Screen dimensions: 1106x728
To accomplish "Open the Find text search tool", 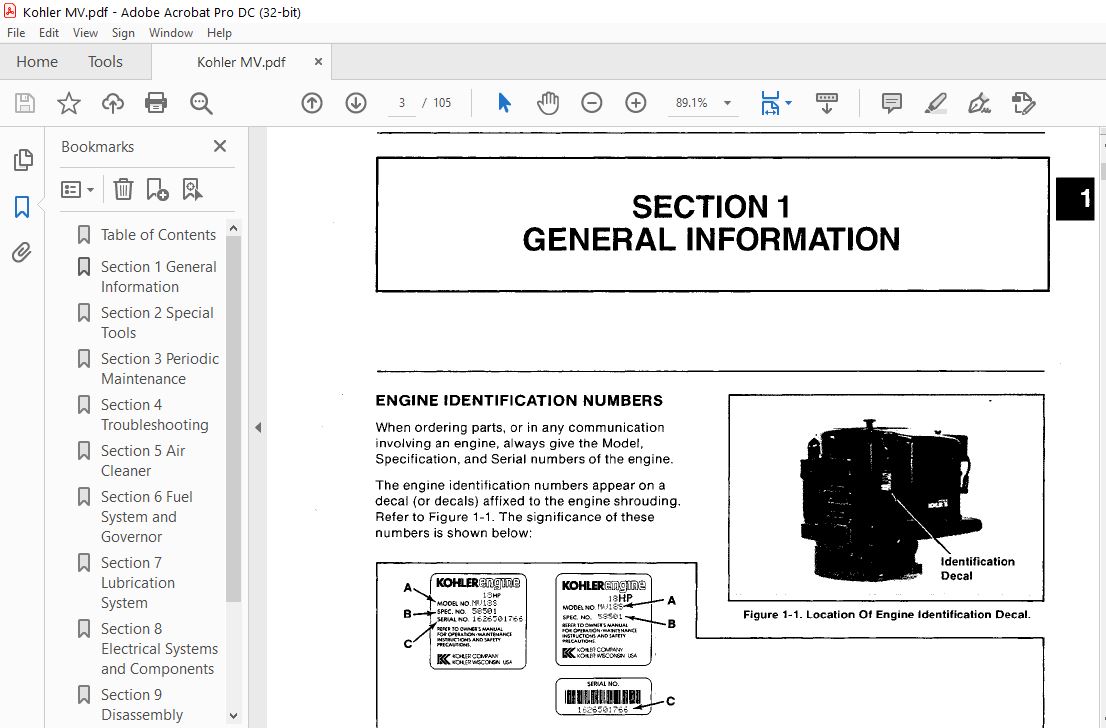I will pyautogui.click(x=200, y=103).
